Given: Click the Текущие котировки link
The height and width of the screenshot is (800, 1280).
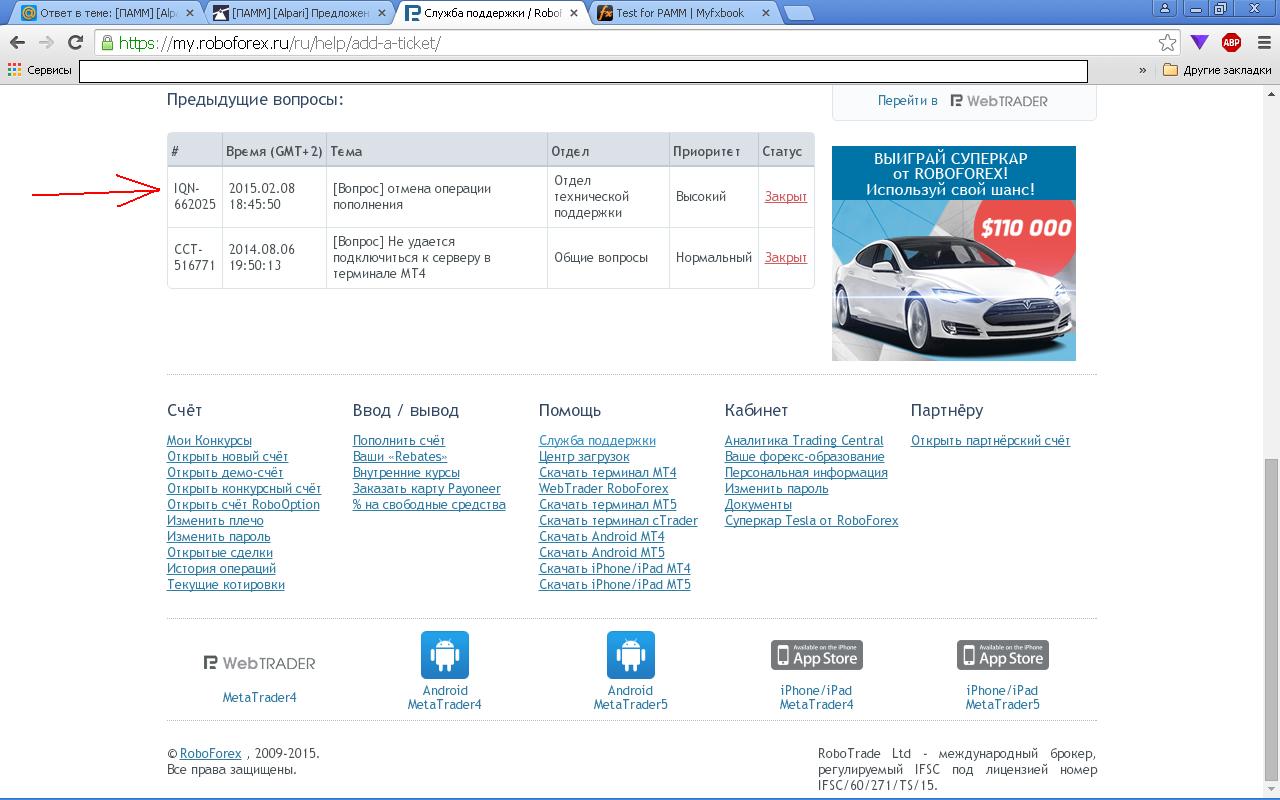Looking at the screenshot, I should (x=226, y=585).
